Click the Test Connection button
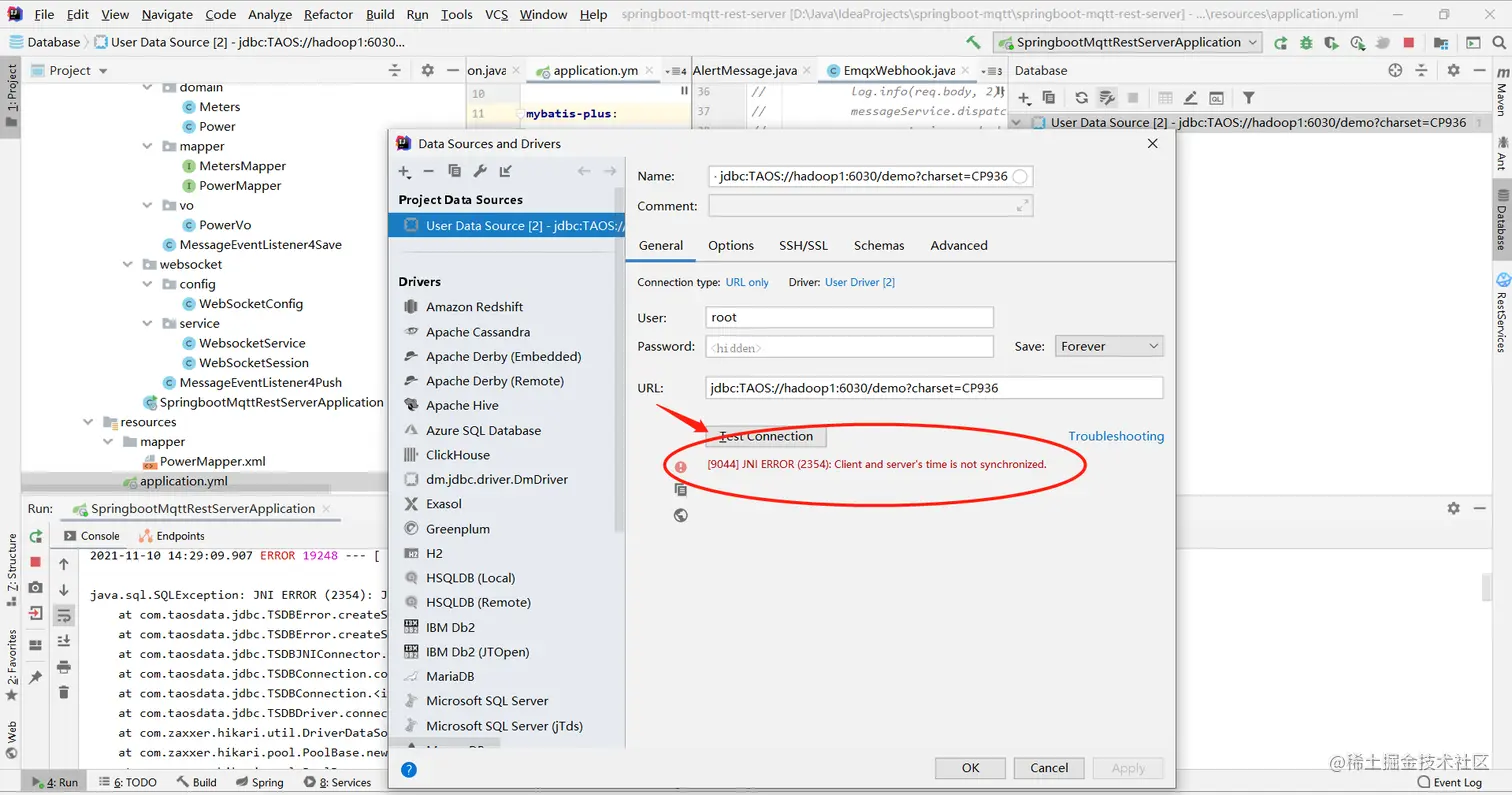 tap(766, 436)
